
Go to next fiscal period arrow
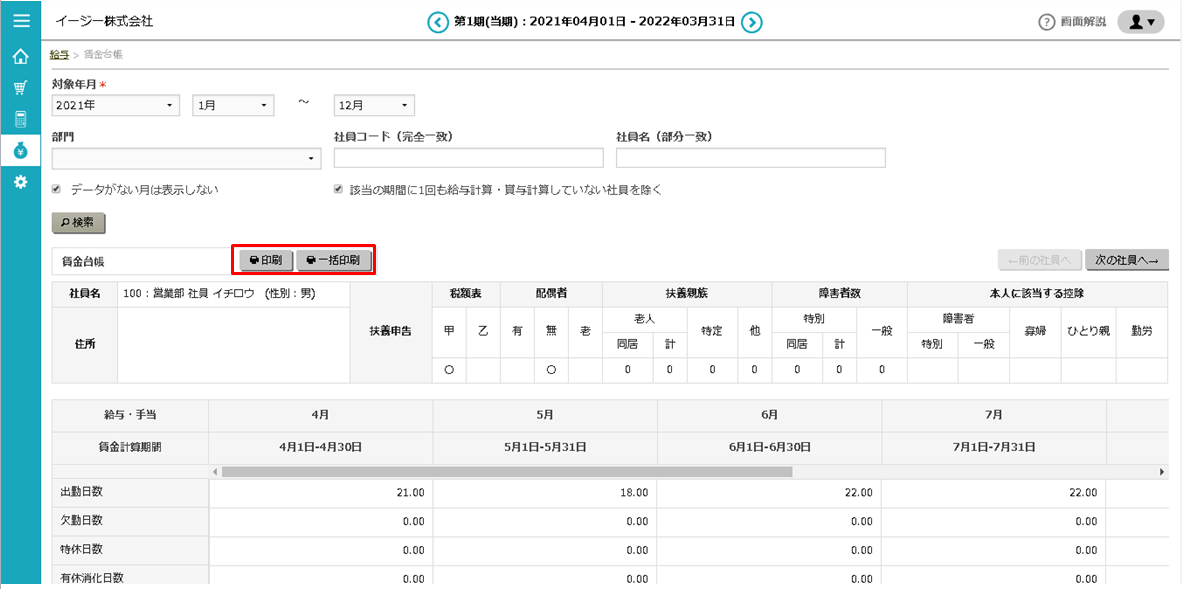coord(753,22)
